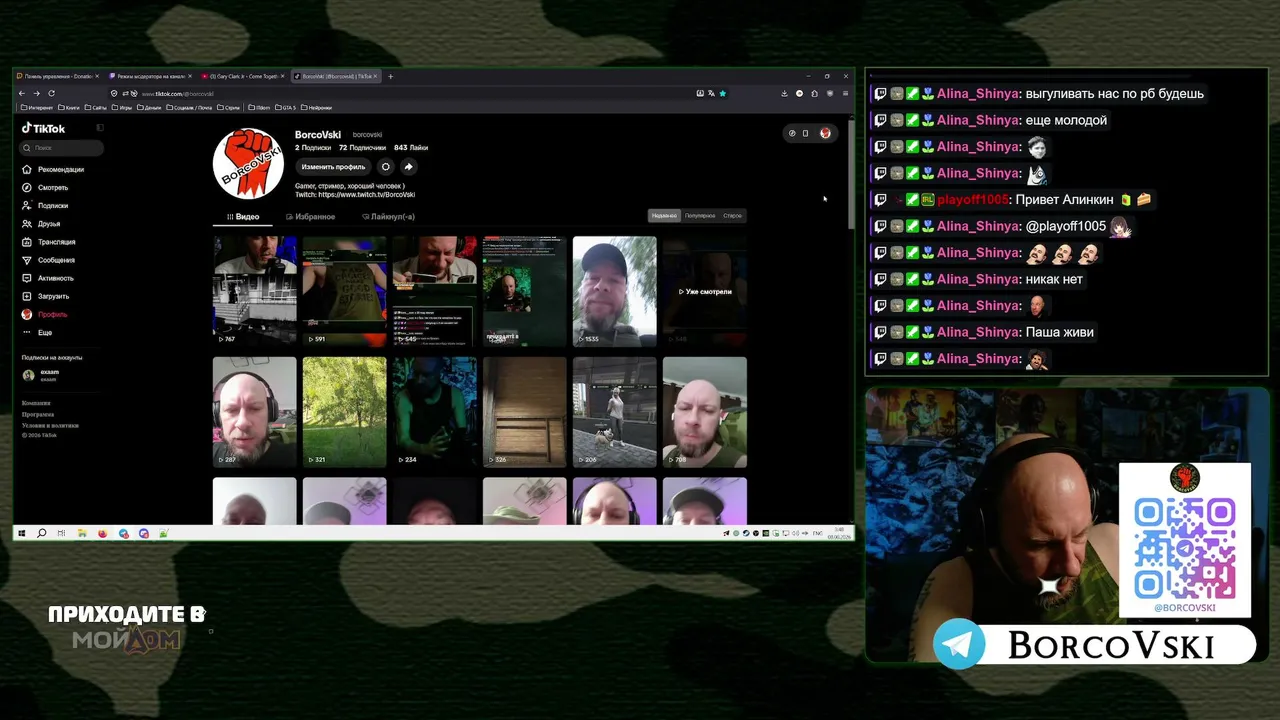This screenshot has width=1280, height=720.
Task: Expand Еще (More) menu in sidebar
Action: click(37, 332)
